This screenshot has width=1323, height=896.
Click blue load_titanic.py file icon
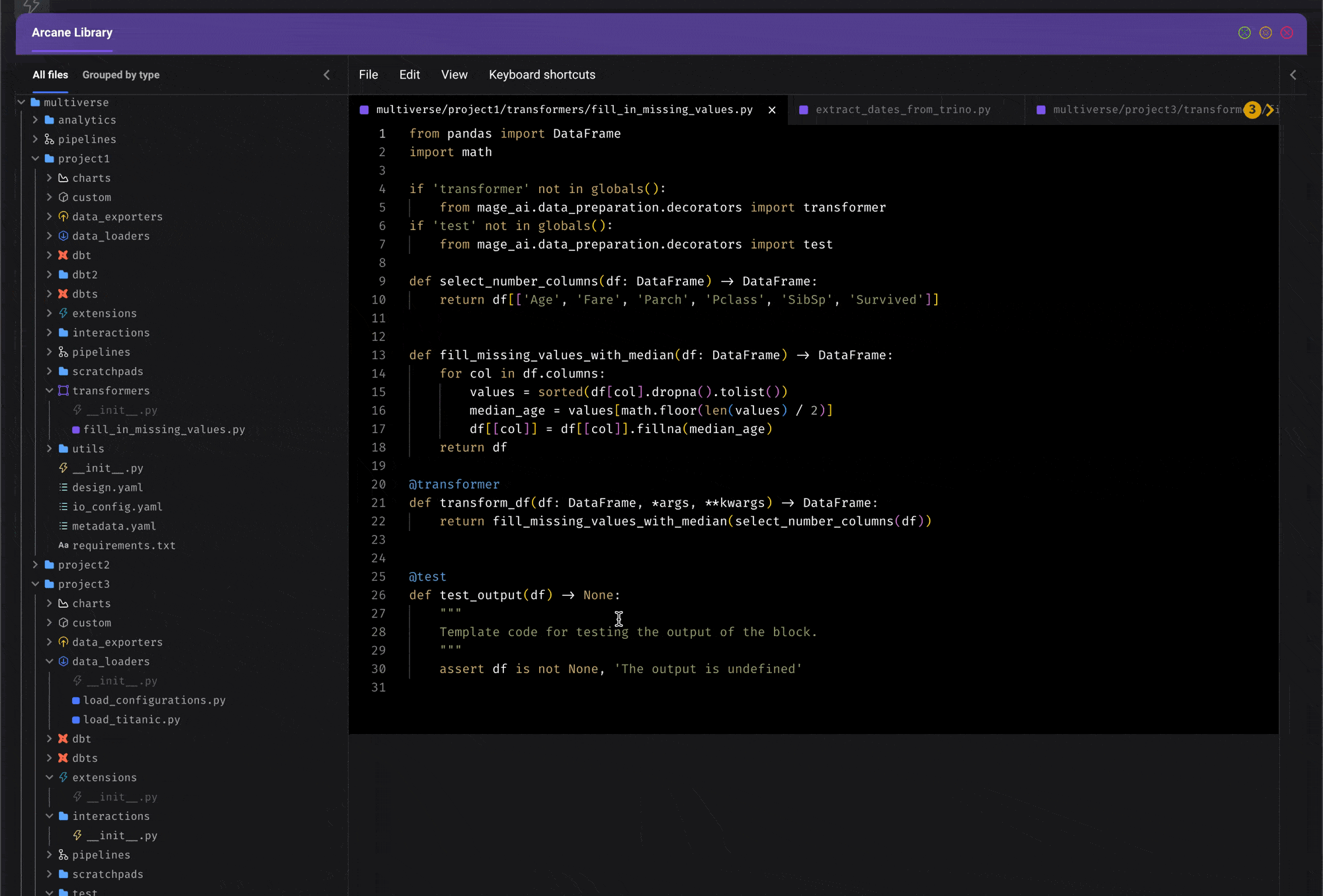click(x=76, y=719)
